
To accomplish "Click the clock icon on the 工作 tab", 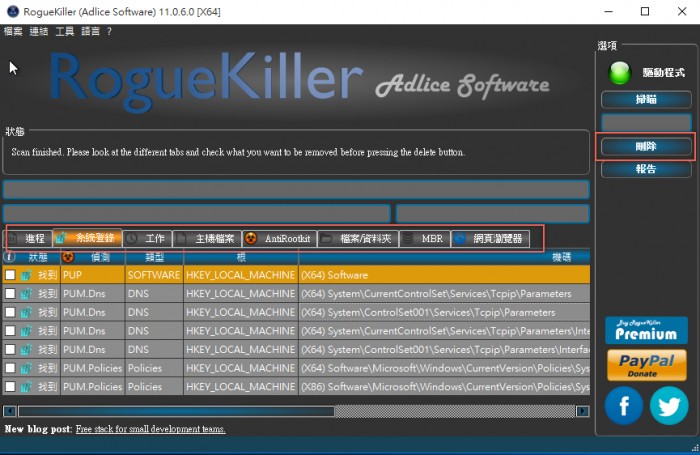I will point(131,238).
